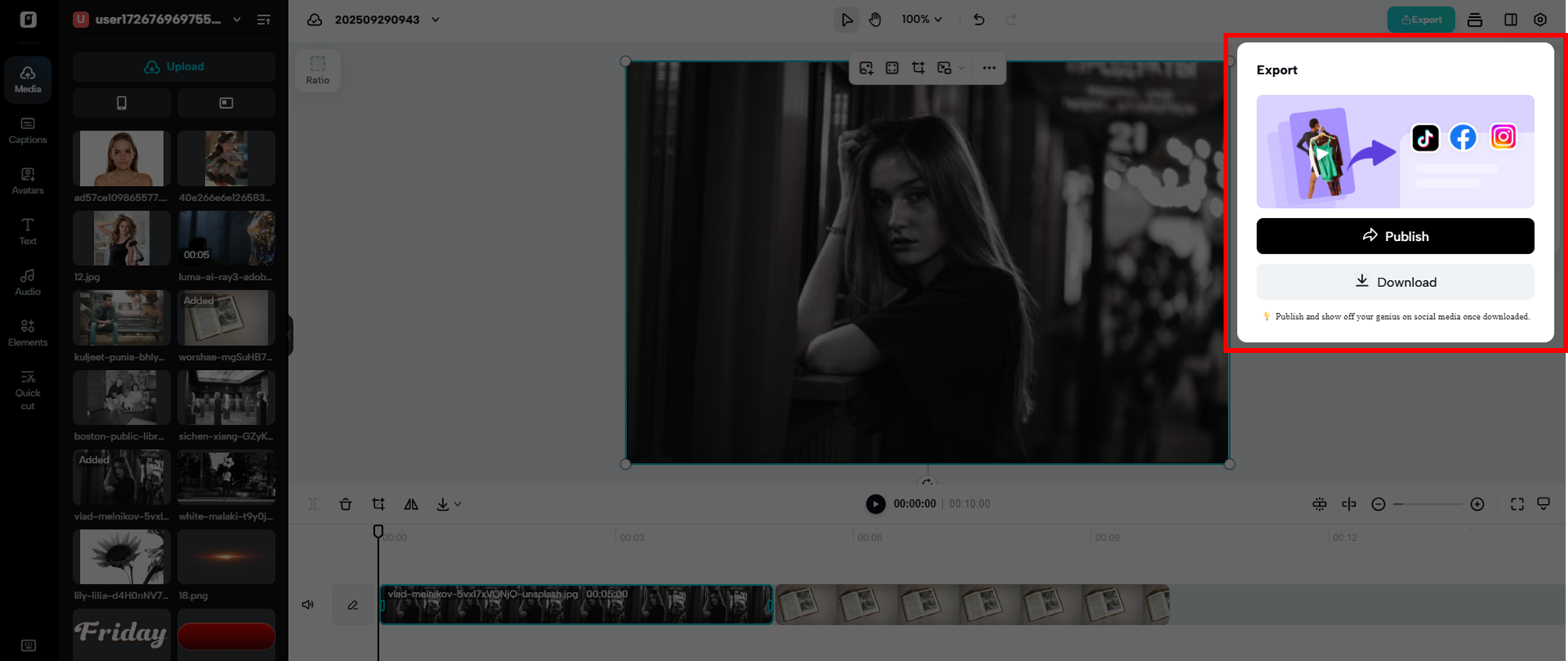This screenshot has width=1568, height=661.
Task: Click cloud save status icon
Action: [314, 20]
